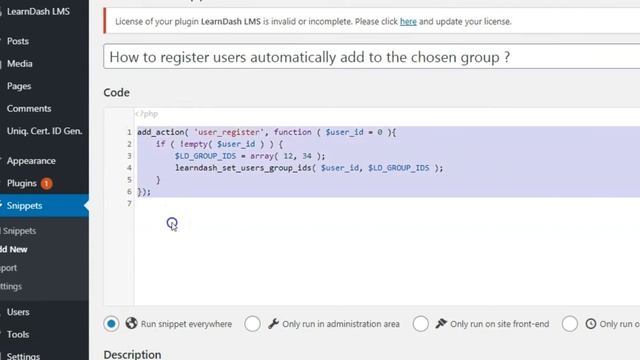Open the Appearance menu
Viewport: 640px width, 360px height.
(31, 161)
